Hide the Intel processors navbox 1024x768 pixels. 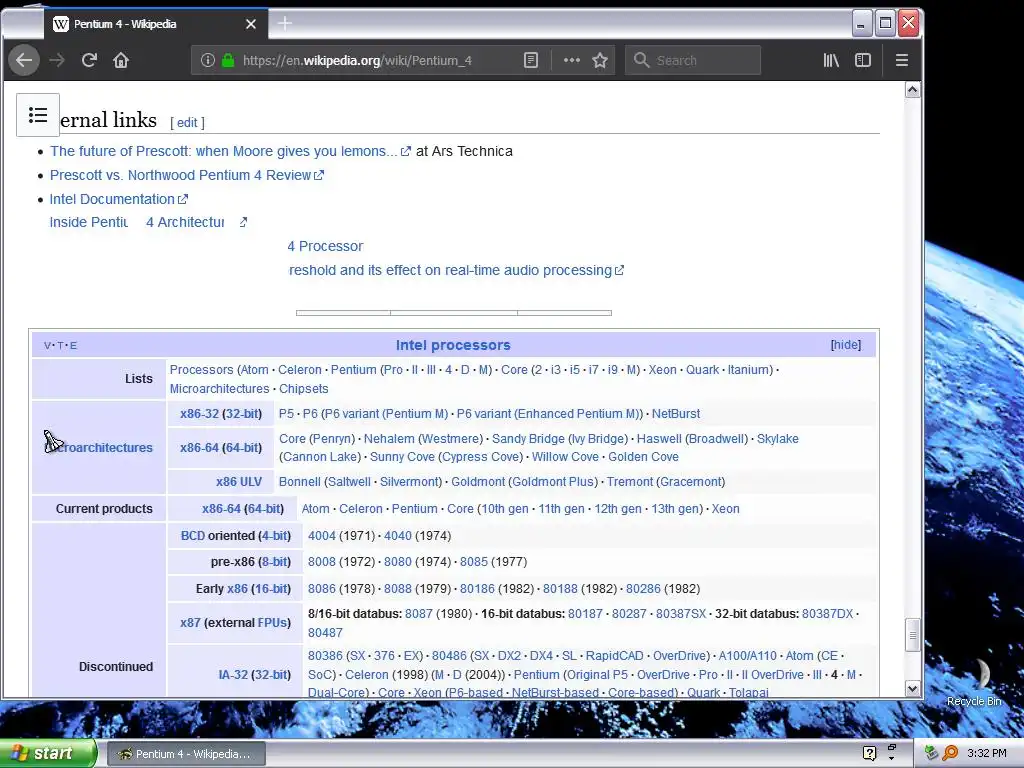coord(846,345)
